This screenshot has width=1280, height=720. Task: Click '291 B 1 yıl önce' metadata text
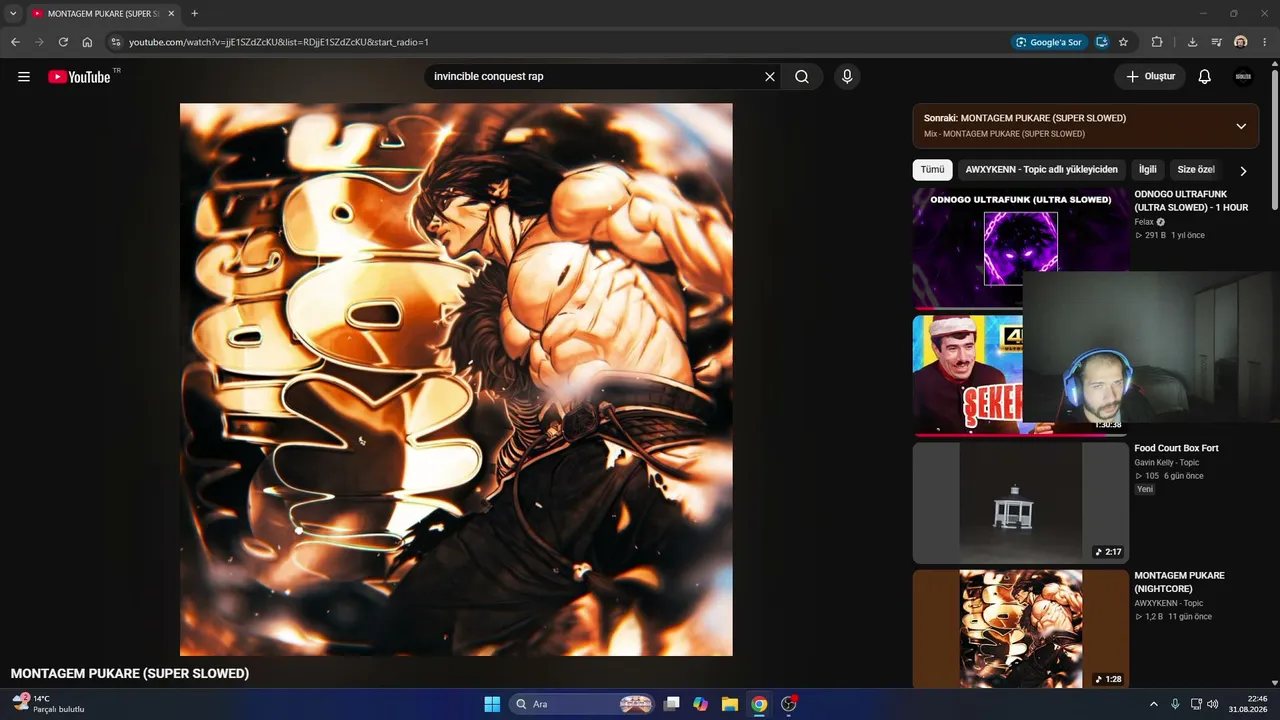click(x=1170, y=235)
